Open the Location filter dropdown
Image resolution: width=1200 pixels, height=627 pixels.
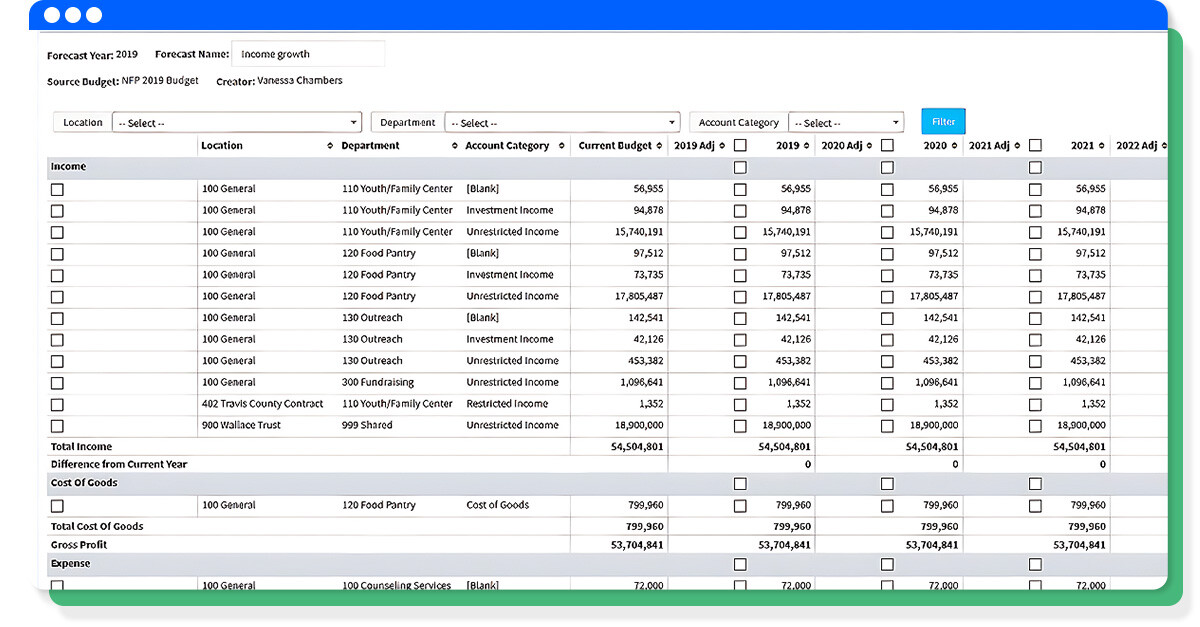pos(237,123)
